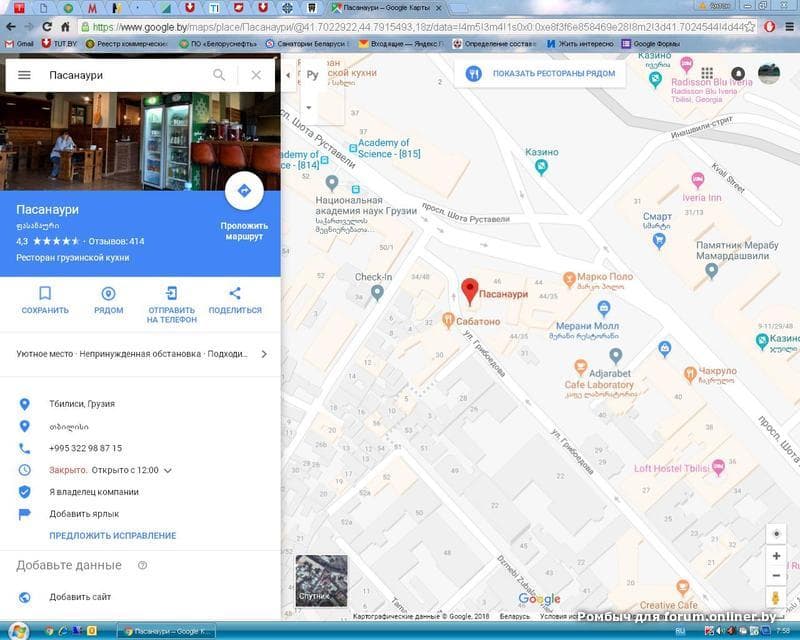Click the Рядом nearby icon
800x640 pixels.
coord(108,293)
